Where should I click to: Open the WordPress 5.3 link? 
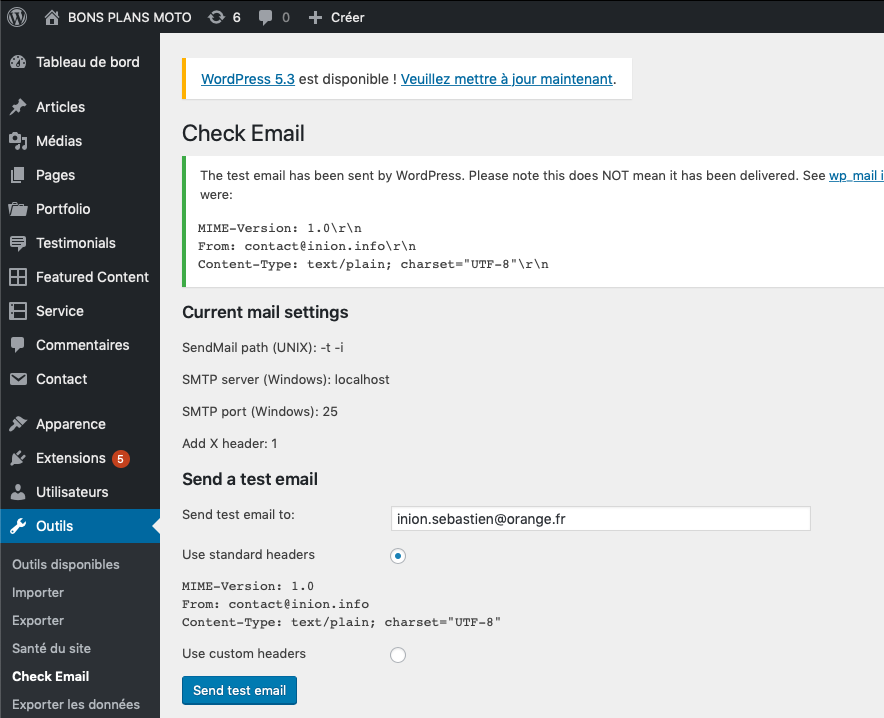pyautogui.click(x=248, y=79)
